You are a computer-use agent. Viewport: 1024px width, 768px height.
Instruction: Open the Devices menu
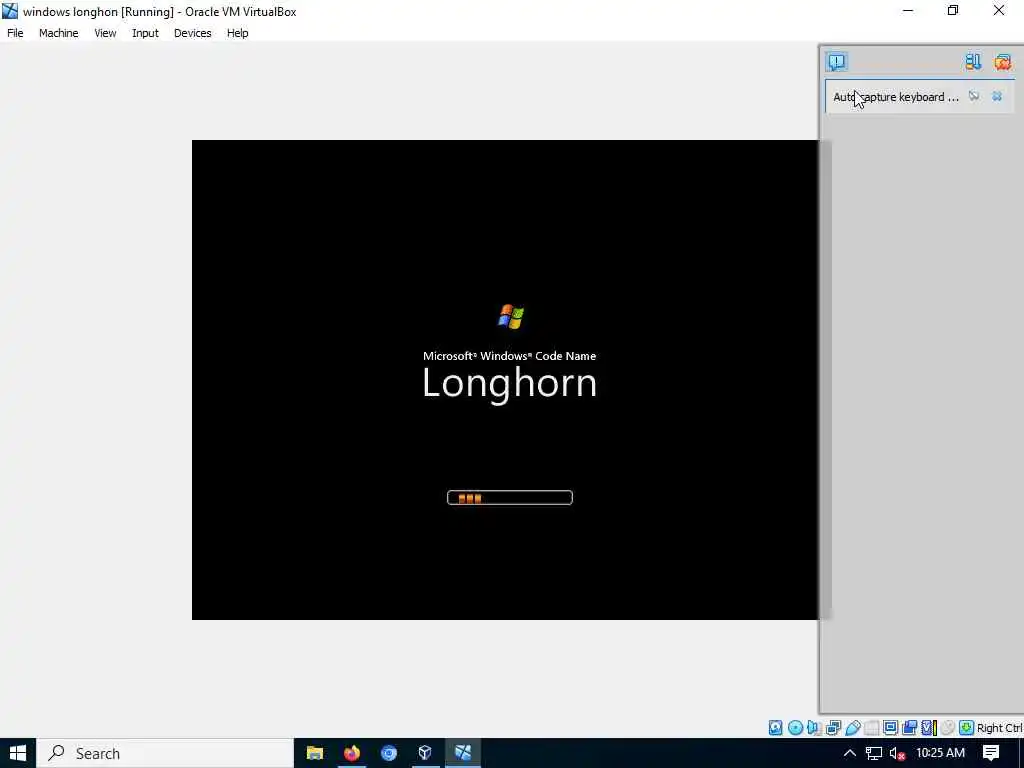(193, 33)
